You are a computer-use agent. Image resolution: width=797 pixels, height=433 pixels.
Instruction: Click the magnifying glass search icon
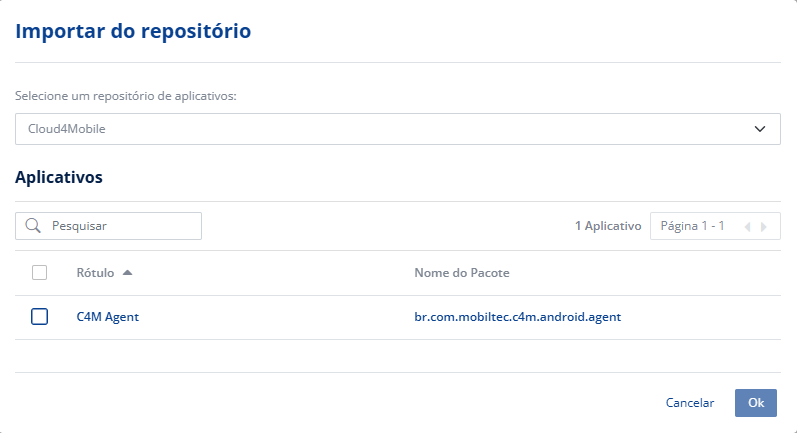(x=33, y=226)
